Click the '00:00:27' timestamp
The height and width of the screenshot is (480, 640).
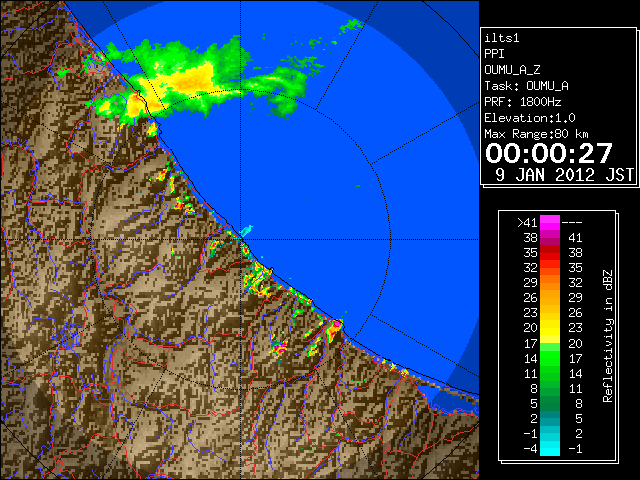click(549, 153)
